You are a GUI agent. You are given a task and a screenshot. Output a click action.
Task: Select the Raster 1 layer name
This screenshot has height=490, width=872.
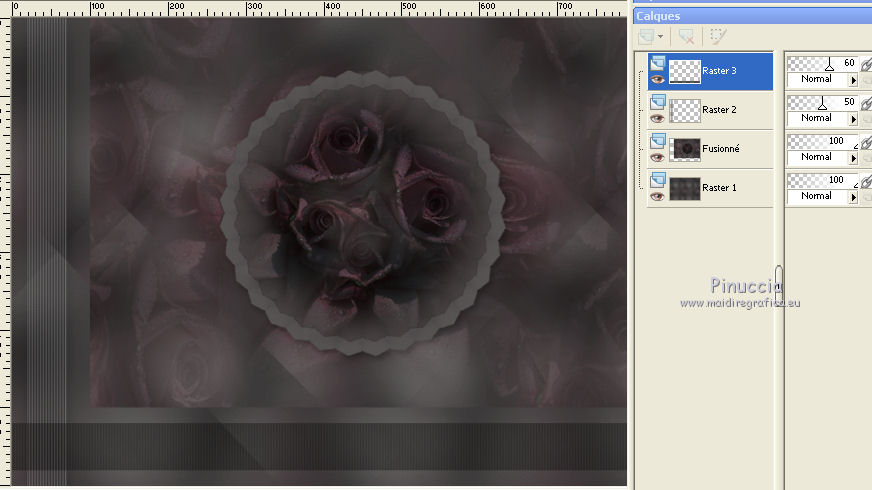(x=719, y=187)
